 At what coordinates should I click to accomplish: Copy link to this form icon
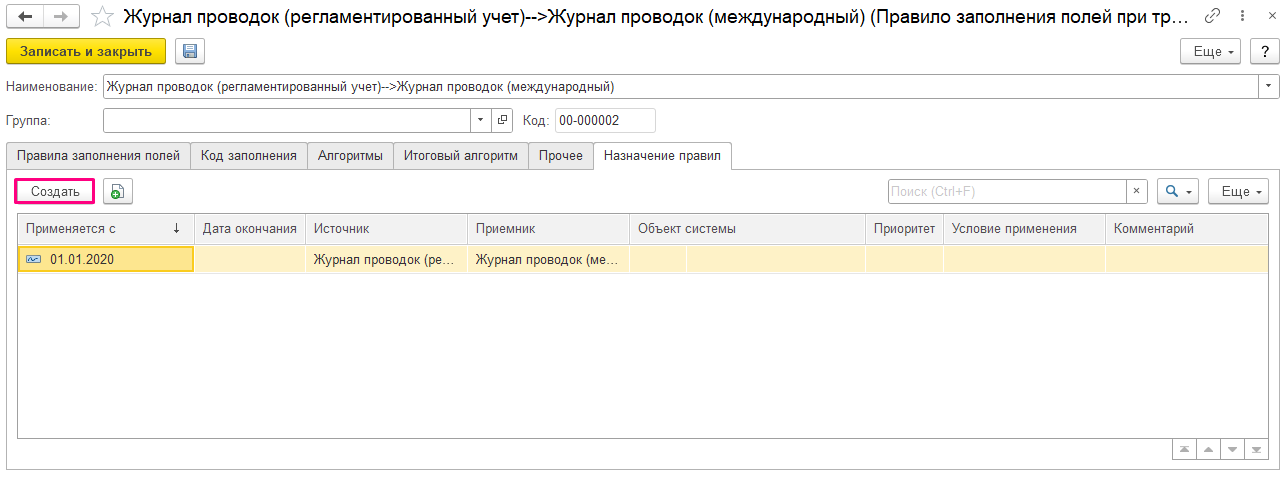(1213, 17)
